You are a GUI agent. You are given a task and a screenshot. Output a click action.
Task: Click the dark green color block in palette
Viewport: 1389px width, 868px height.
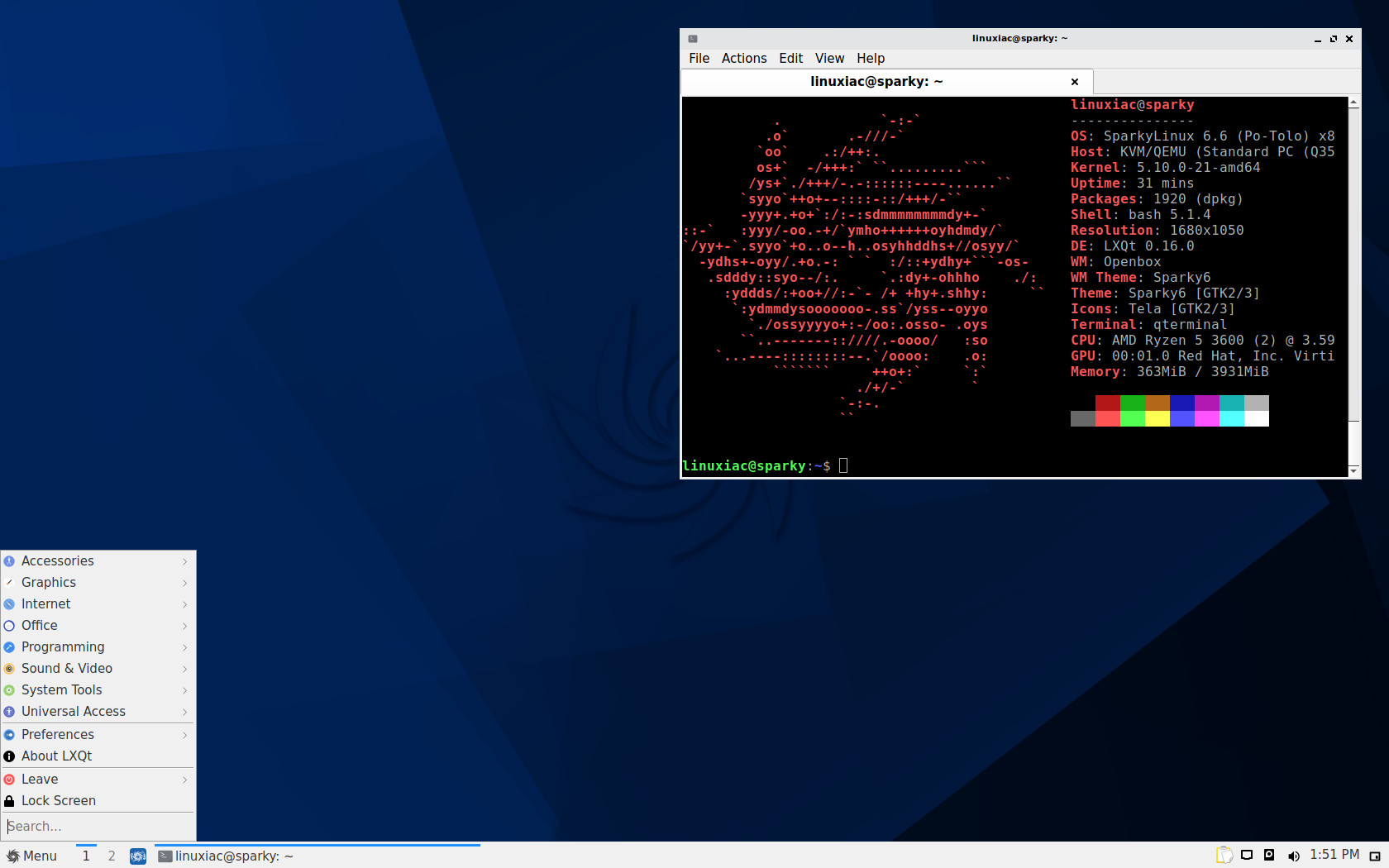(x=1133, y=403)
